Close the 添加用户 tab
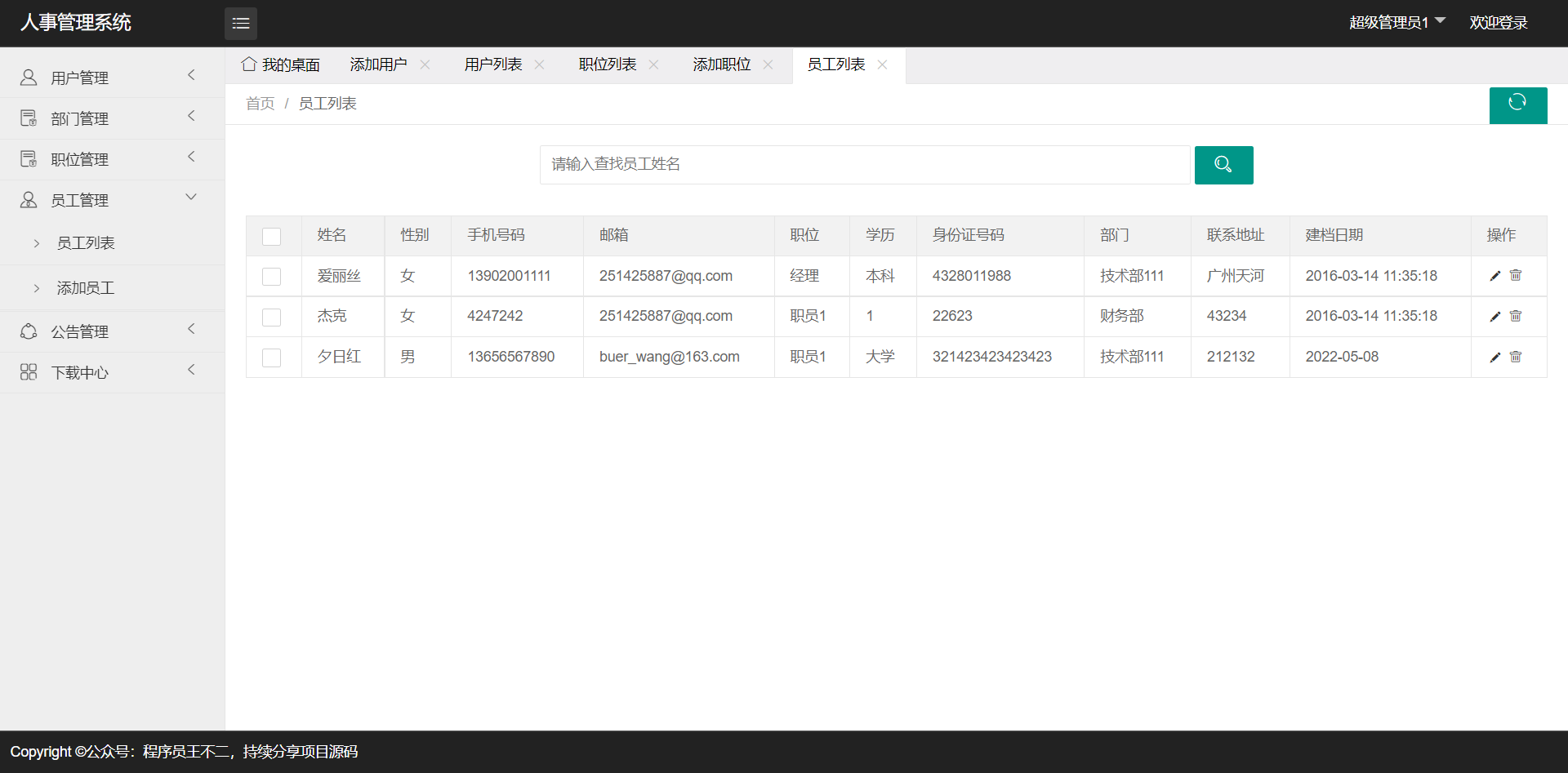Viewport: 1568px width, 773px height. tap(425, 64)
